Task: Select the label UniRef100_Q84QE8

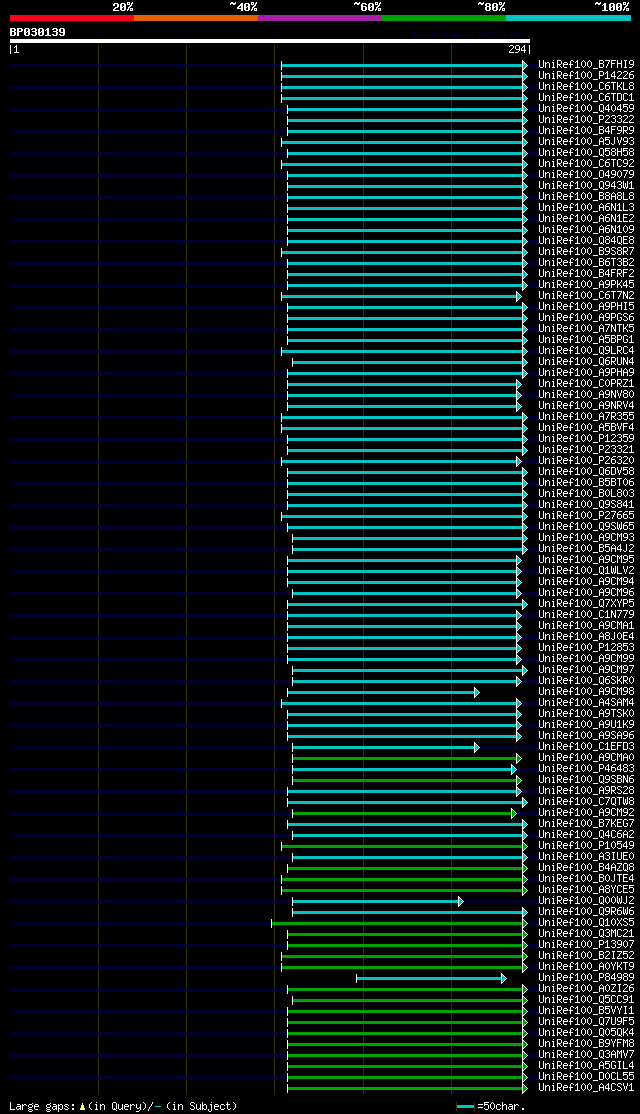Action: pos(586,241)
